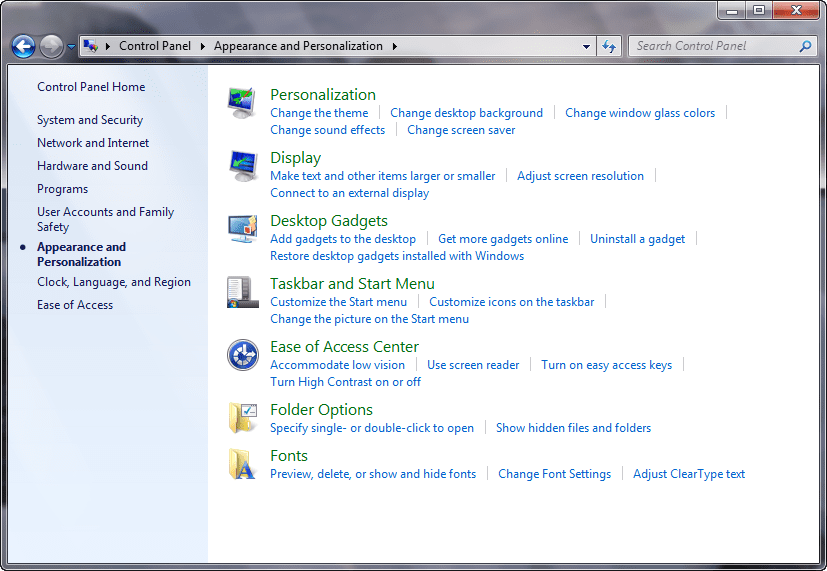This screenshot has width=827, height=571.
Task: Click Change window glass colors link
Action: [x=640, y=113]
